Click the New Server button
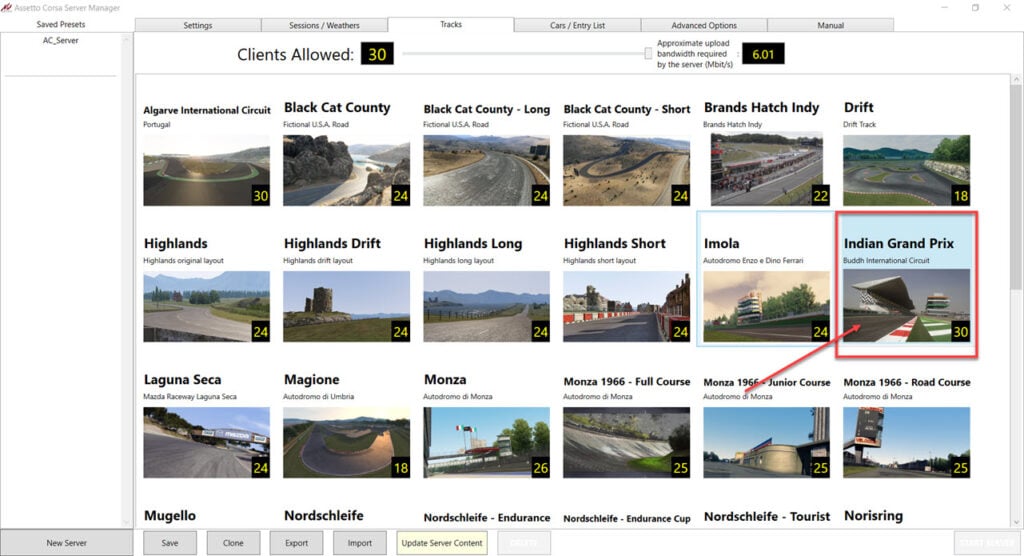1024x556 pixels. (x=67, y=543)
